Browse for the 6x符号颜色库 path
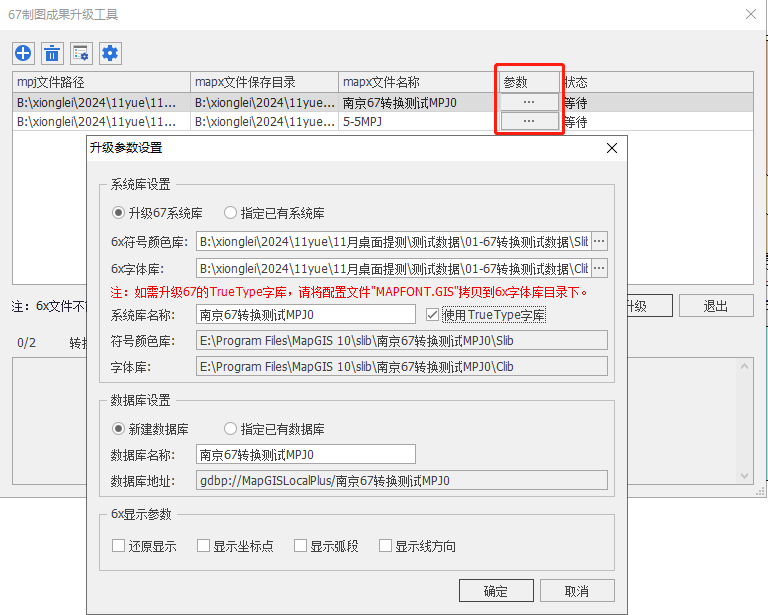This screenshot has height=615, width=768. pyautogui.click(x=600, y=241)
